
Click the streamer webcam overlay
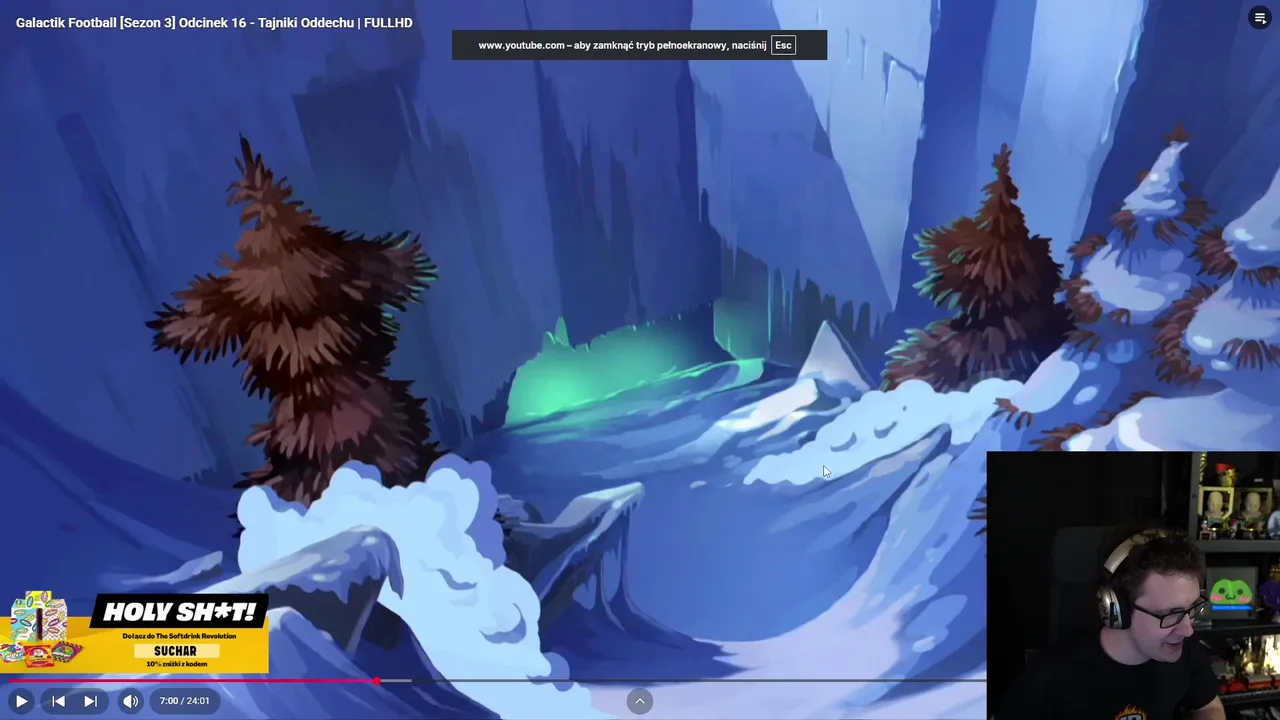(1133, 586)
